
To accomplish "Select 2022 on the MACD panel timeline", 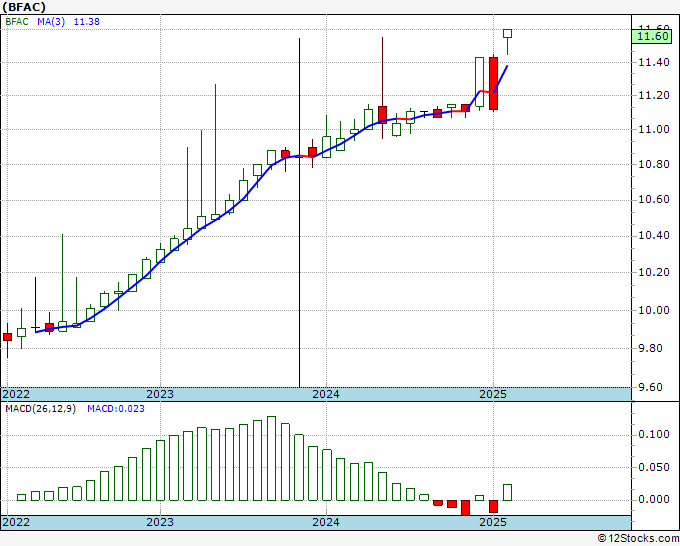I will click(17, 522).
